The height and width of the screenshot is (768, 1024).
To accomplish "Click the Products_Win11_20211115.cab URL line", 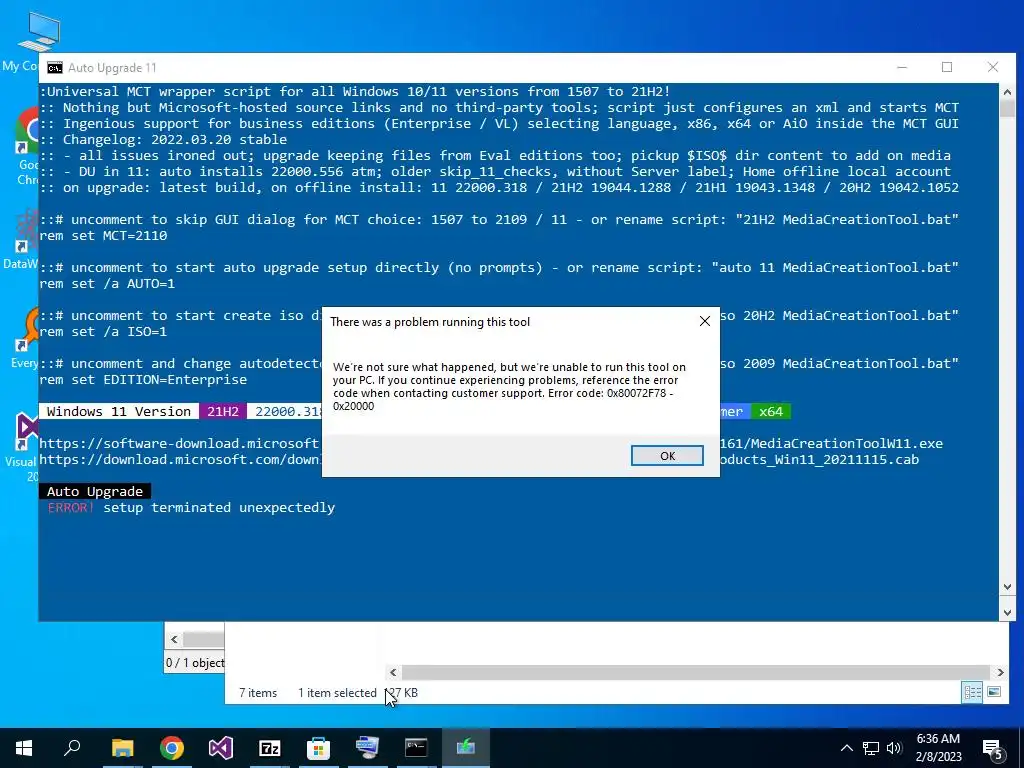I will click(819, 459).
